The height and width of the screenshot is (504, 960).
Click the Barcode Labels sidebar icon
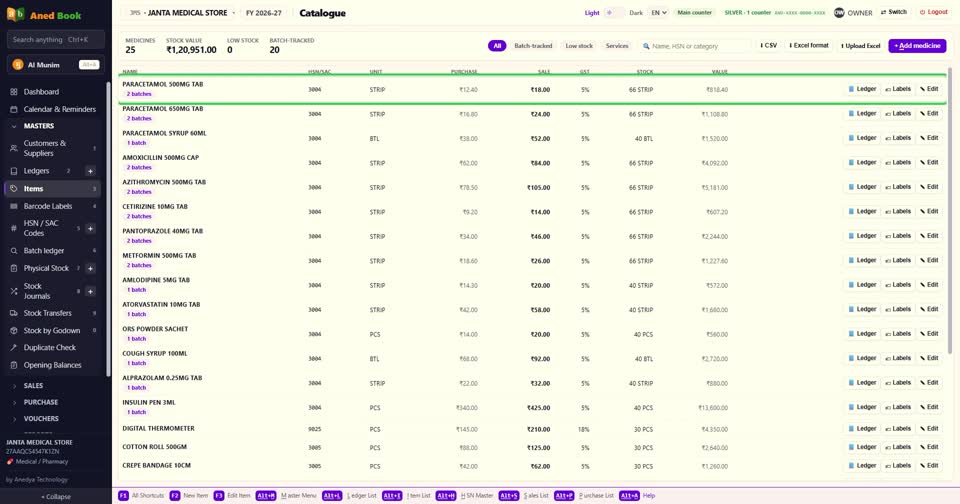click(x=13, y=206)
